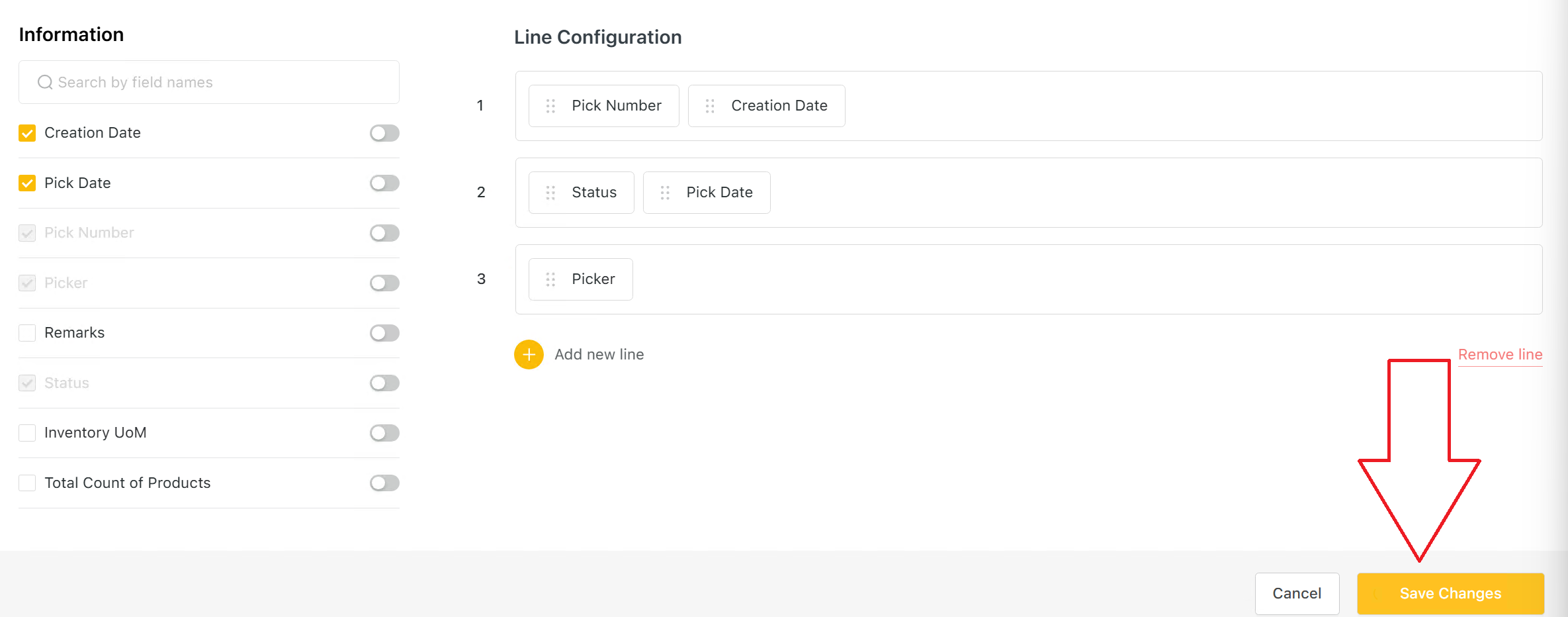Uncheck the Pick Date checkbox
The width and height of the screenshot is (1568, 617).
click(27, 183)
